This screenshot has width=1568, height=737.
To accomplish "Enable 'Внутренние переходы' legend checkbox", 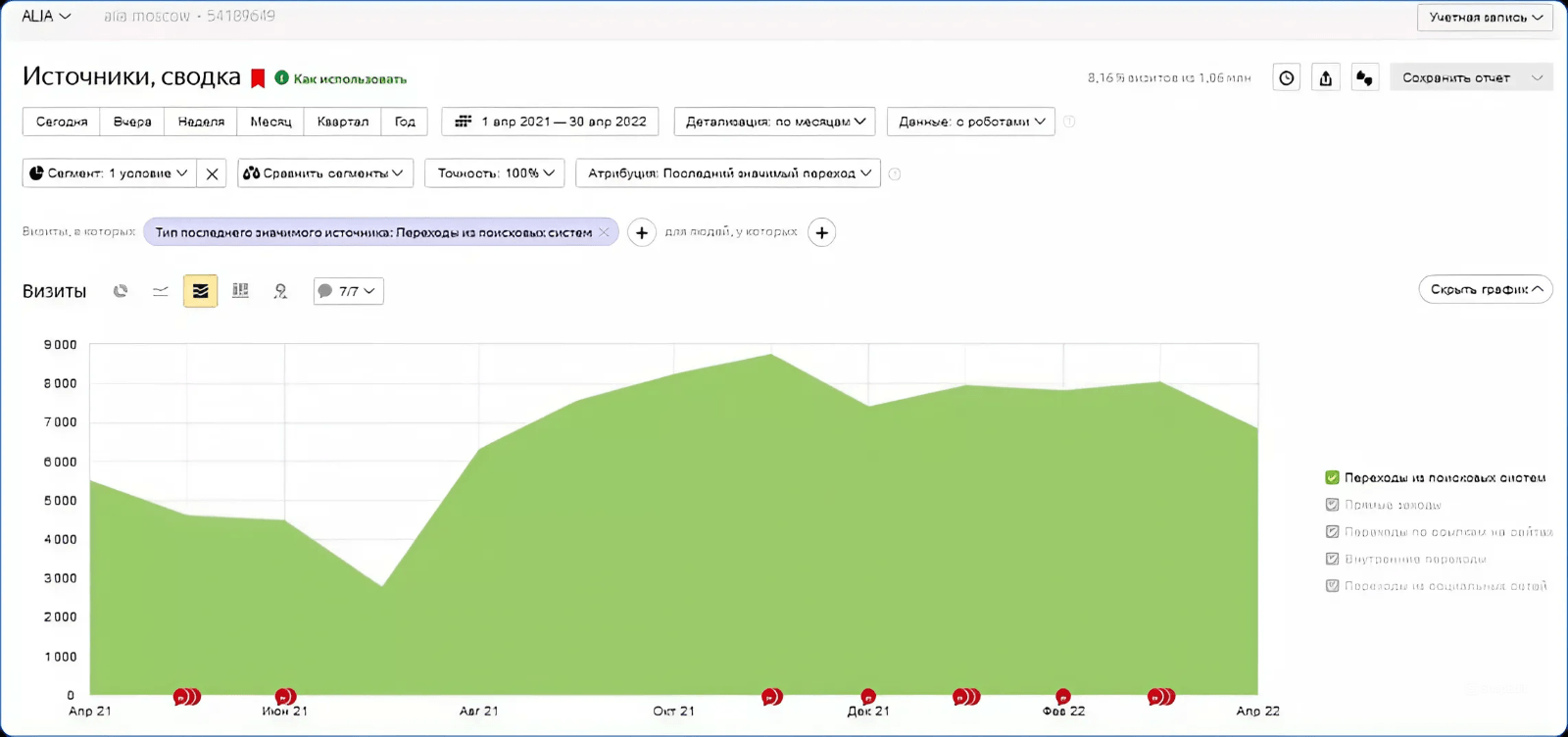I will 1332,559.
